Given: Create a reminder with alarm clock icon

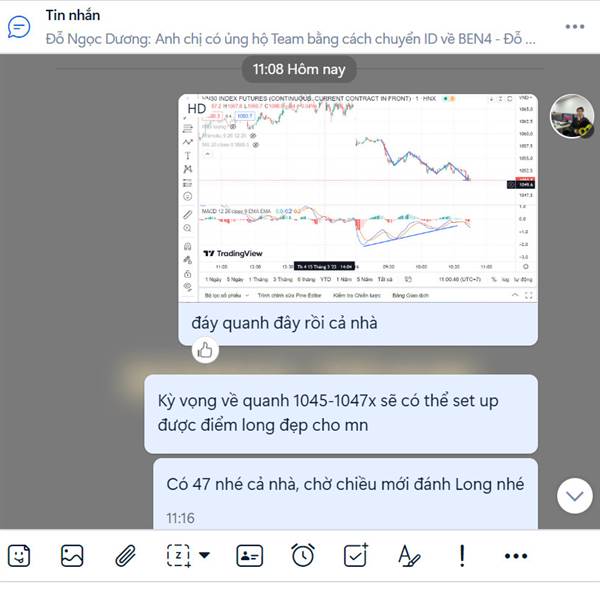Looking at the screenshot, I should 303,555.
